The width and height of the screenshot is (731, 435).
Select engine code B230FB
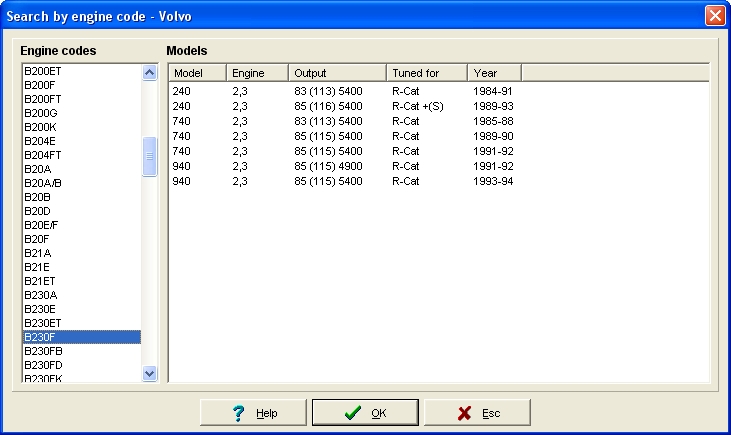82,351
